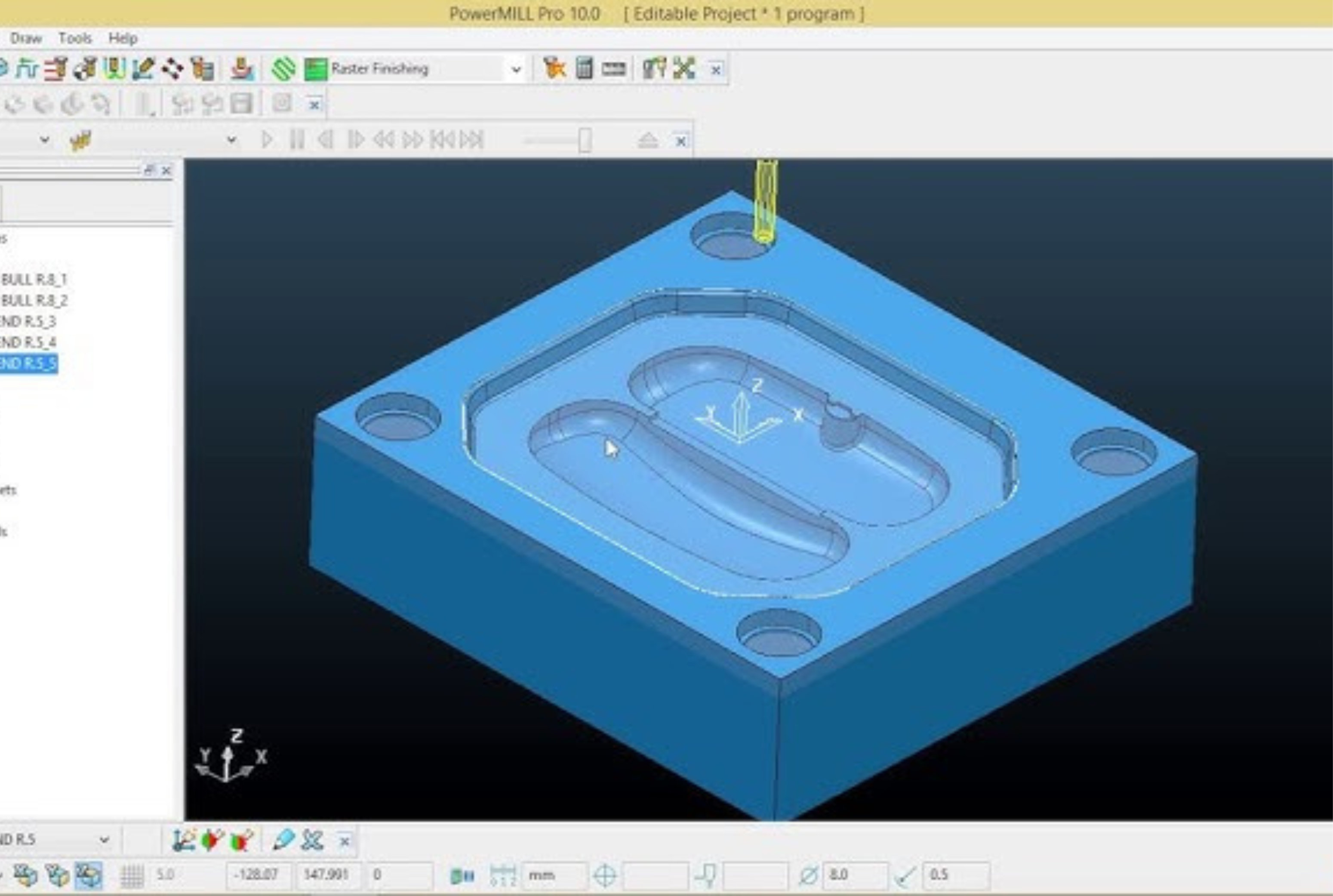Screen dimensions: 1333x896
Task: Click the toolpath strategies icon with green stripes
Action: click(x=283, y=69)
